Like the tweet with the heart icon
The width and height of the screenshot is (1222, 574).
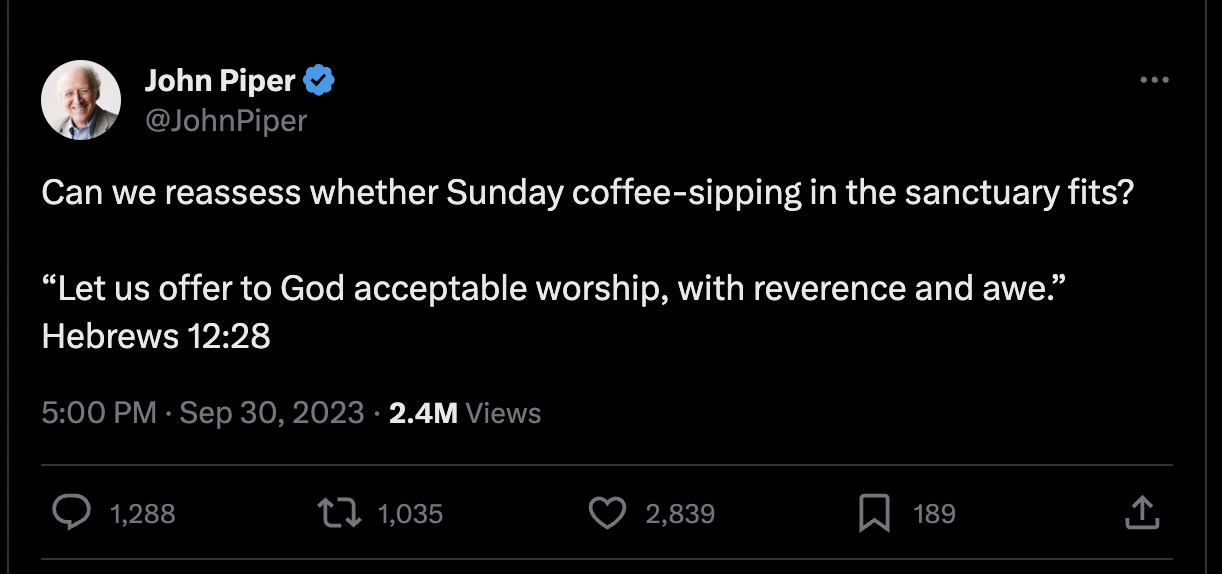click(x=606, y=514)
